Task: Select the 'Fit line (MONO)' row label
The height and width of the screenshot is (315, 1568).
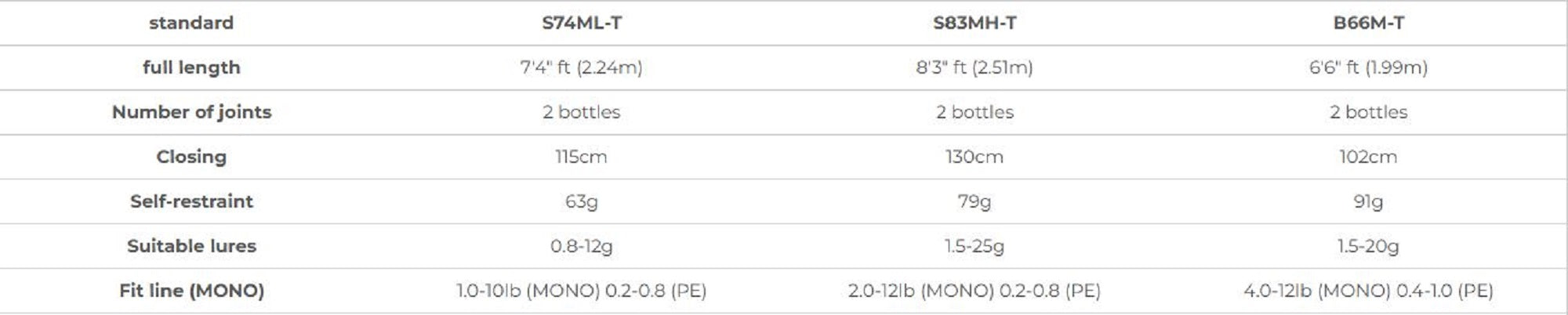Action: click(191, 291)
